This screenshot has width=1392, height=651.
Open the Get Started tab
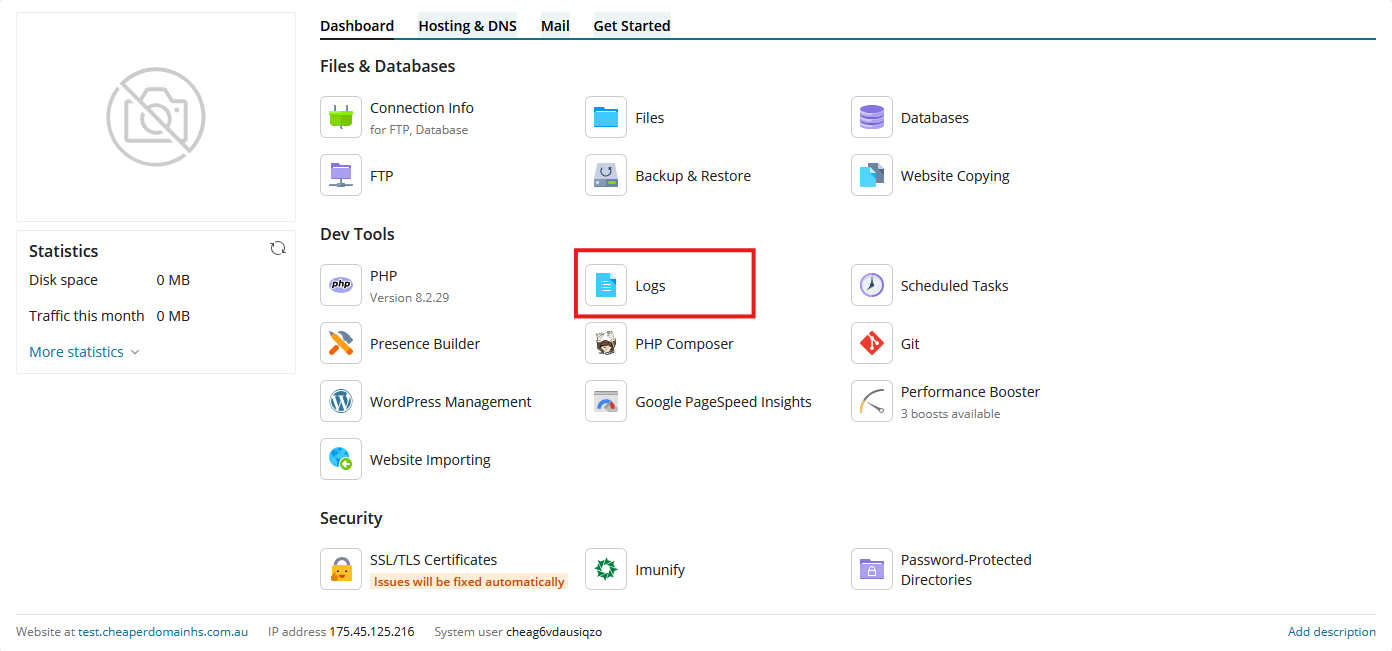632,26
